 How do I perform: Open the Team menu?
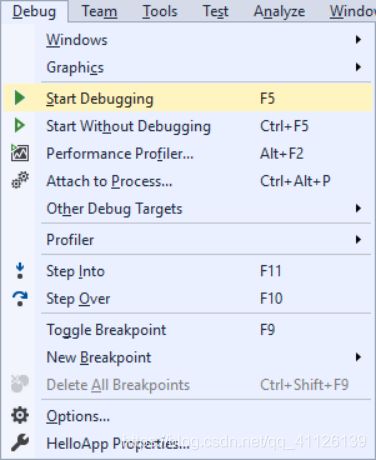[x=99, y=11]
